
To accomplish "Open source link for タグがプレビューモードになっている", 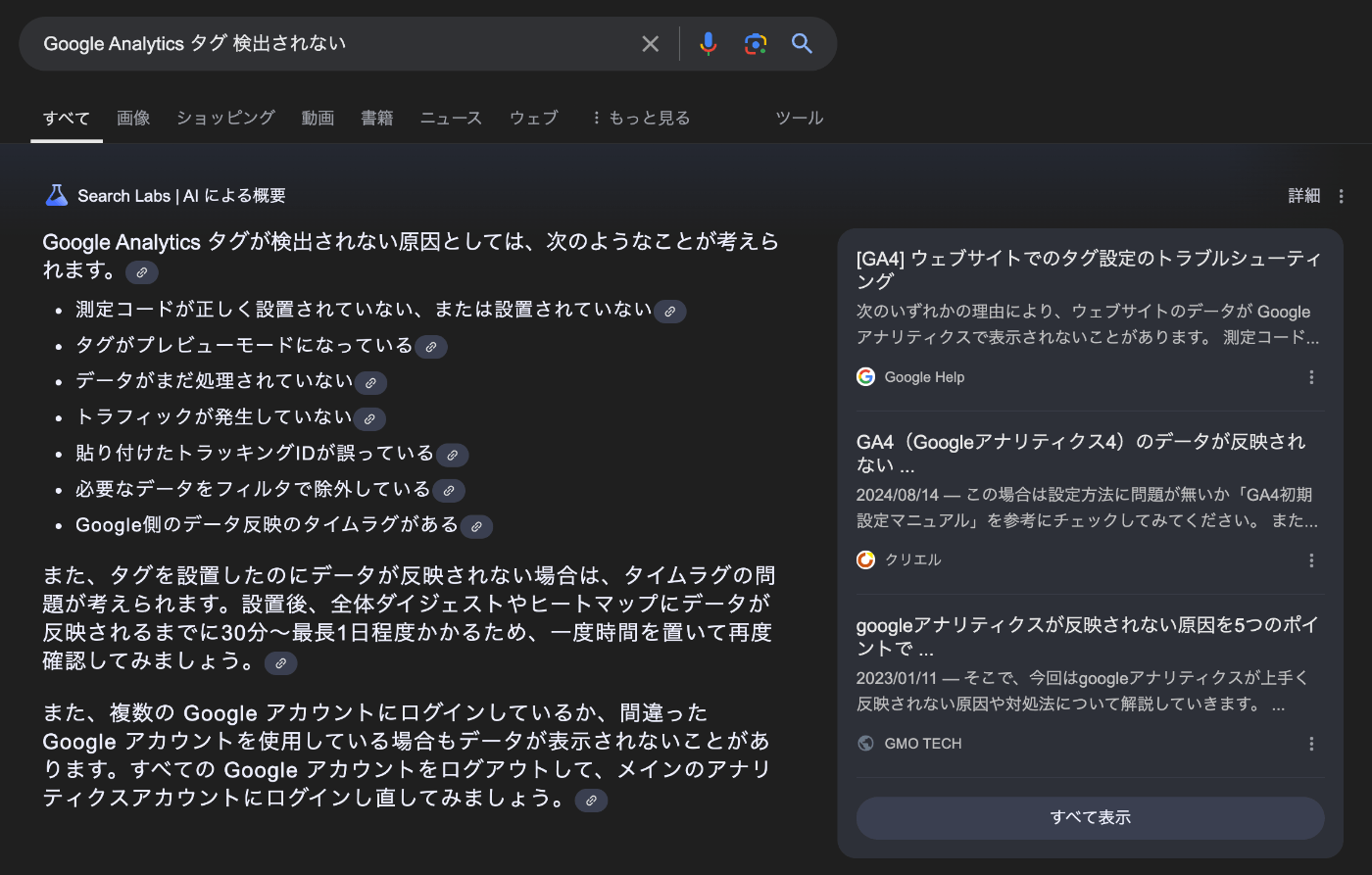I will pyautogui.click(x=431, y=347).
